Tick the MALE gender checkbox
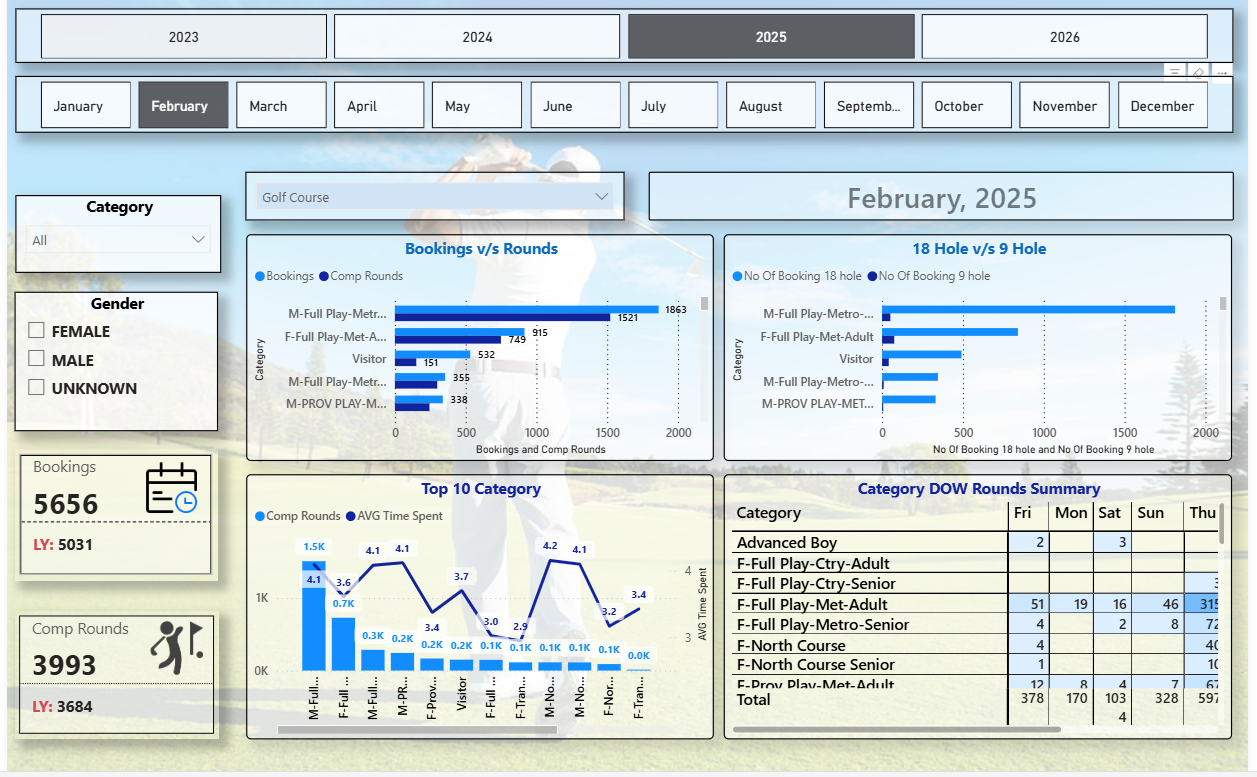 click(x=37, y=359)
